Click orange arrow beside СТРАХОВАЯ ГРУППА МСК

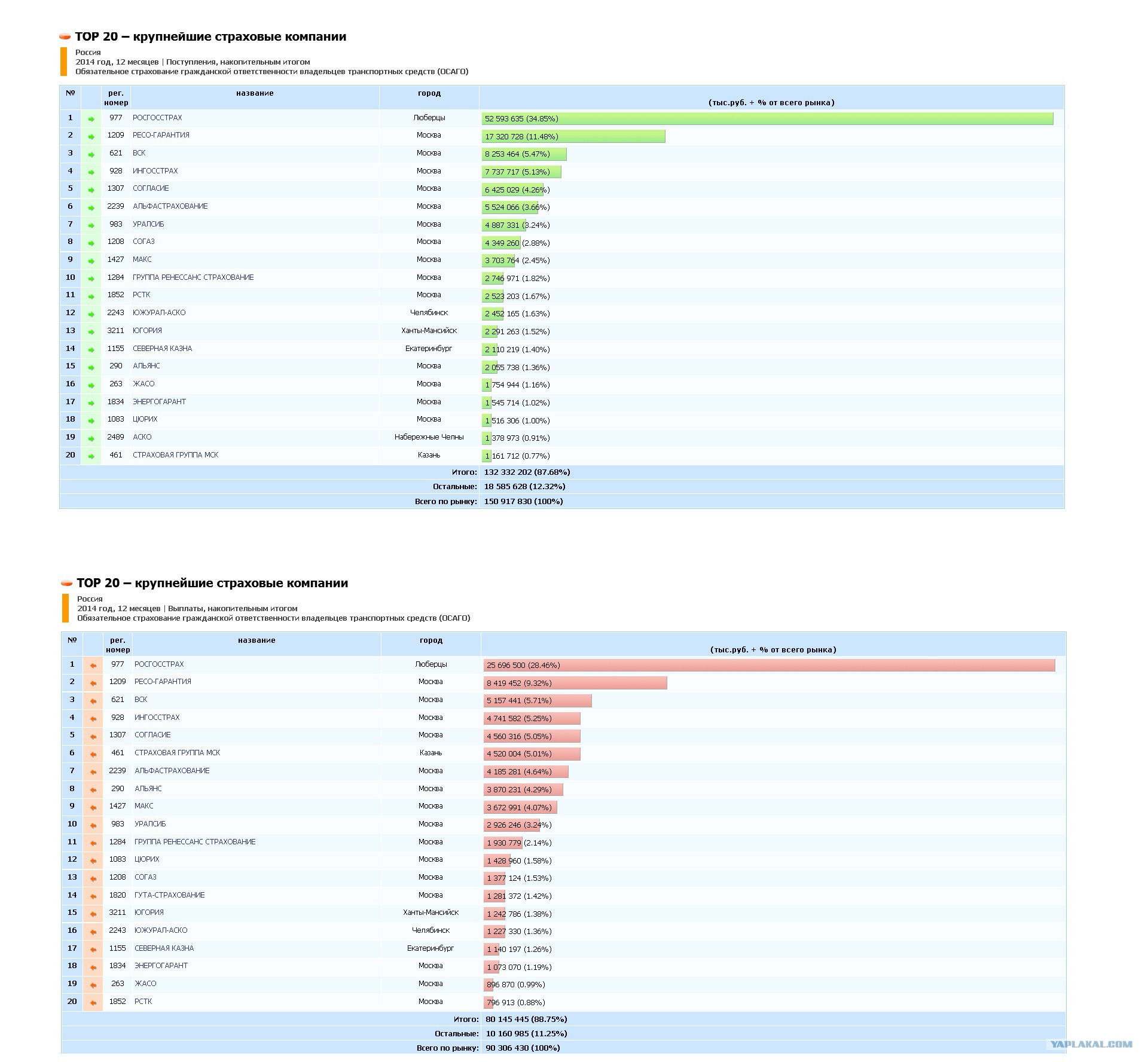[x=93, y=754]
